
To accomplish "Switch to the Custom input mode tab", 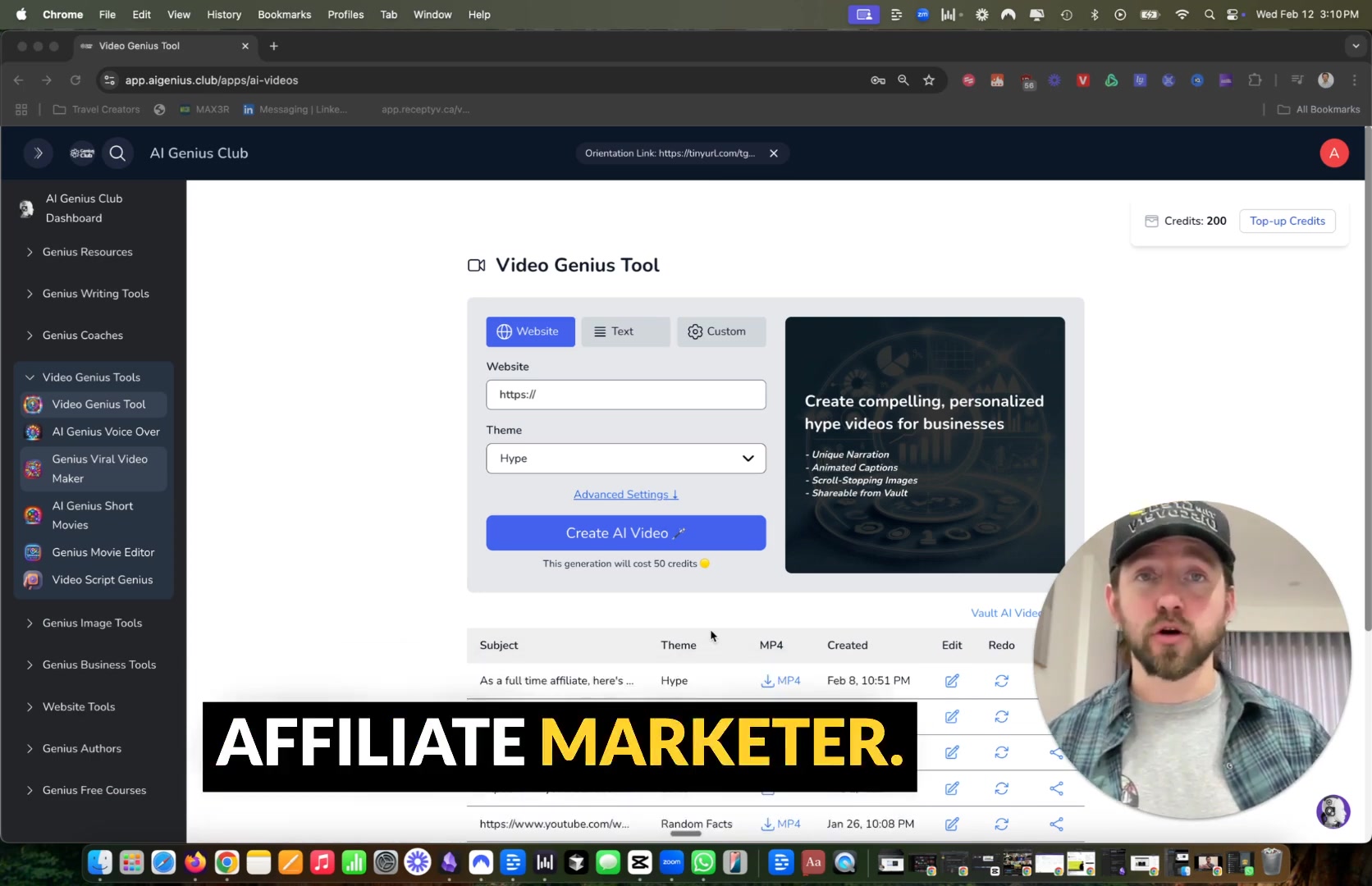I will (721, 331).
